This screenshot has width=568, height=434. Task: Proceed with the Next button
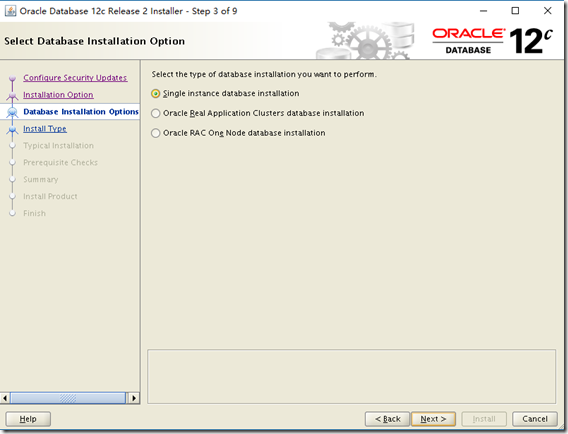(x=433, y=419)
